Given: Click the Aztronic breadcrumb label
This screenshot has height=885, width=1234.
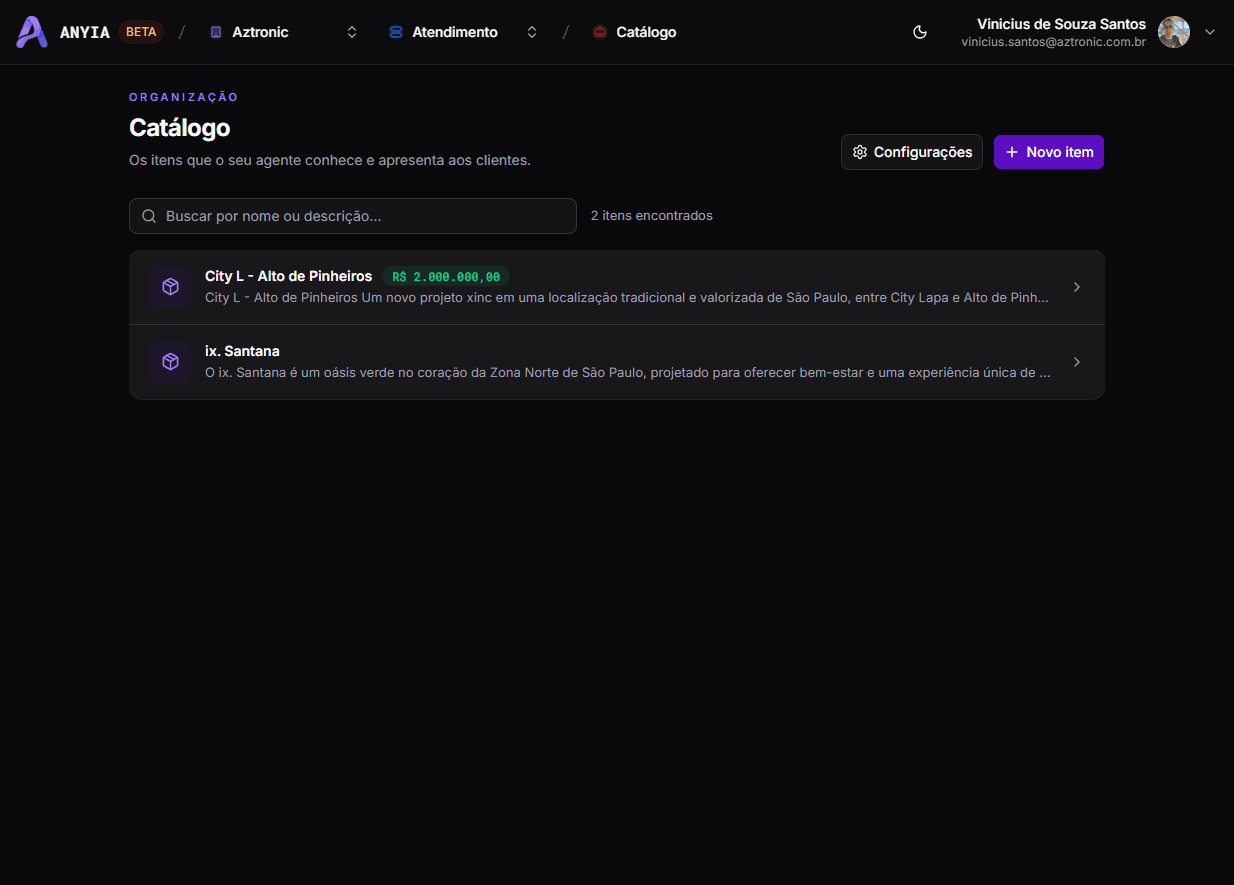Looking at the screenshot, I should pos(260,32).
